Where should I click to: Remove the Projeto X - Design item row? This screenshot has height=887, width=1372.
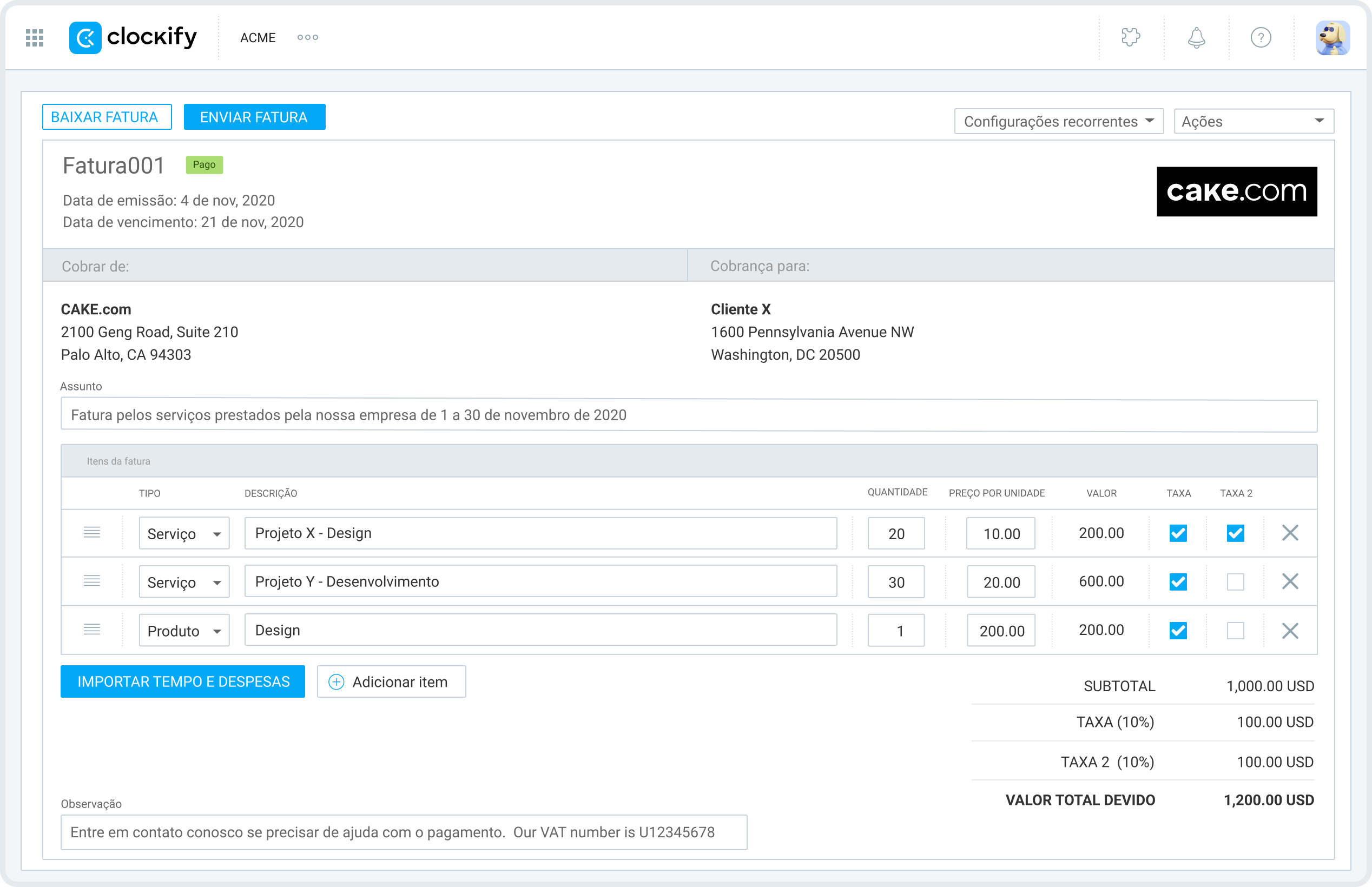pyautogui.click(x=1290, y=533)
